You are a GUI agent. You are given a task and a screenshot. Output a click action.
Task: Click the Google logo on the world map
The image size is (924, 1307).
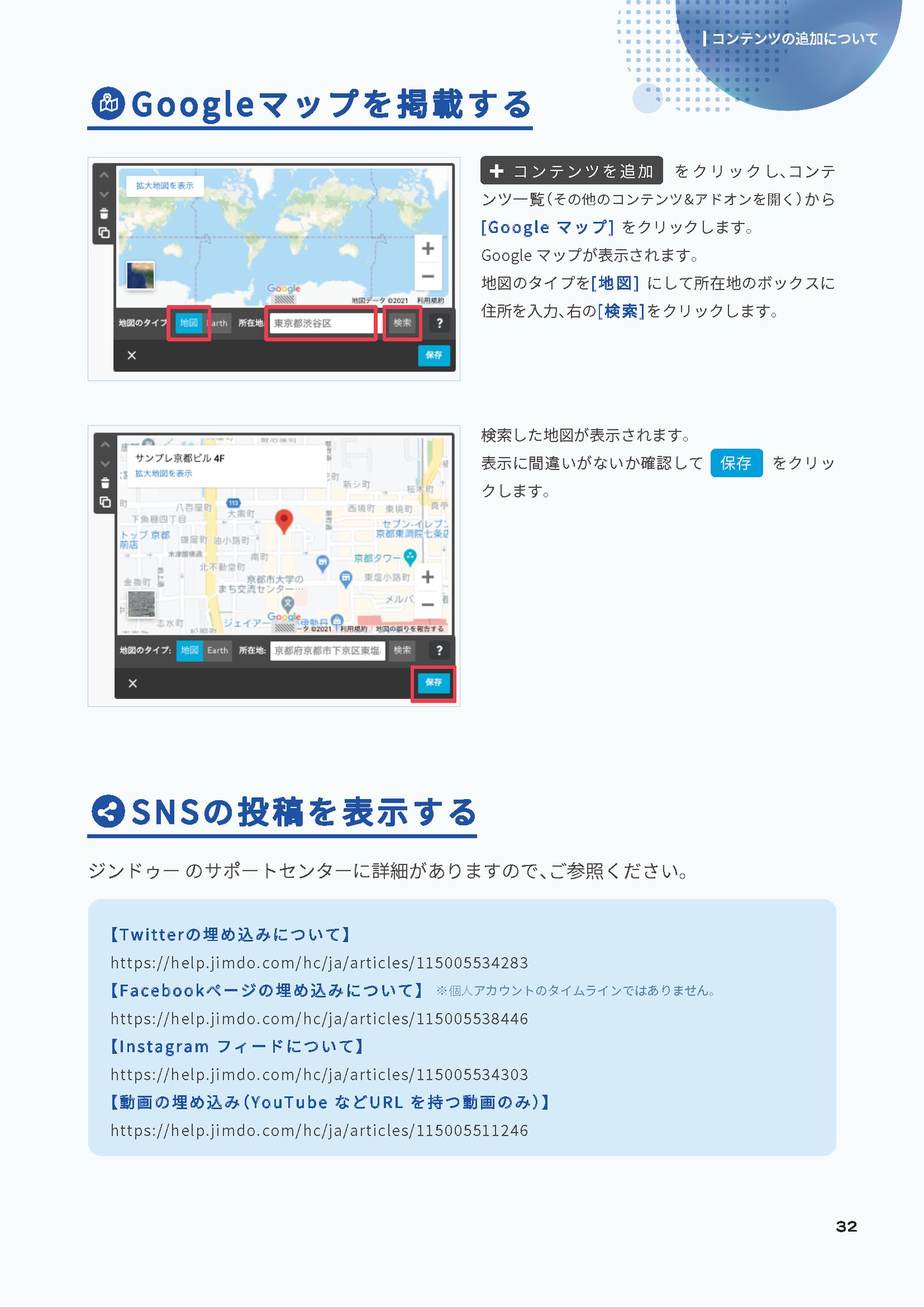pos(283,288)
